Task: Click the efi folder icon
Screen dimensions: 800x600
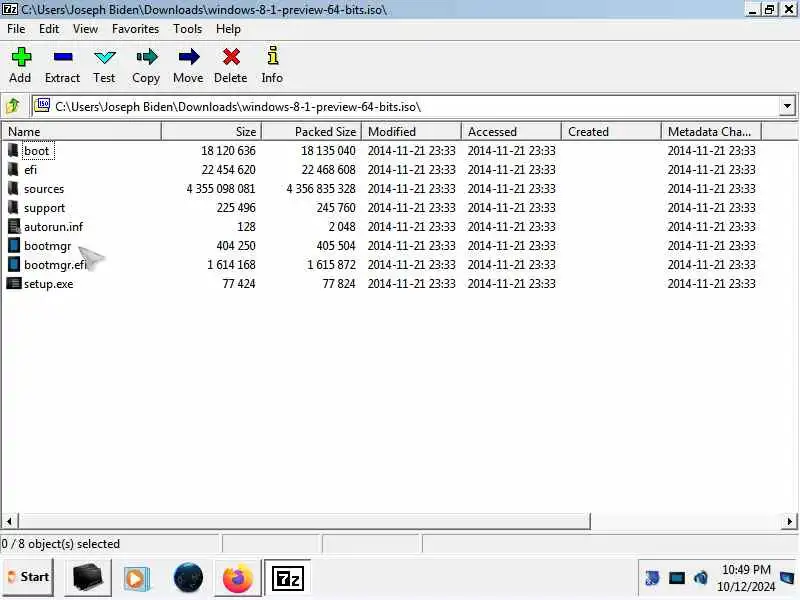Action: pos(13,169)
